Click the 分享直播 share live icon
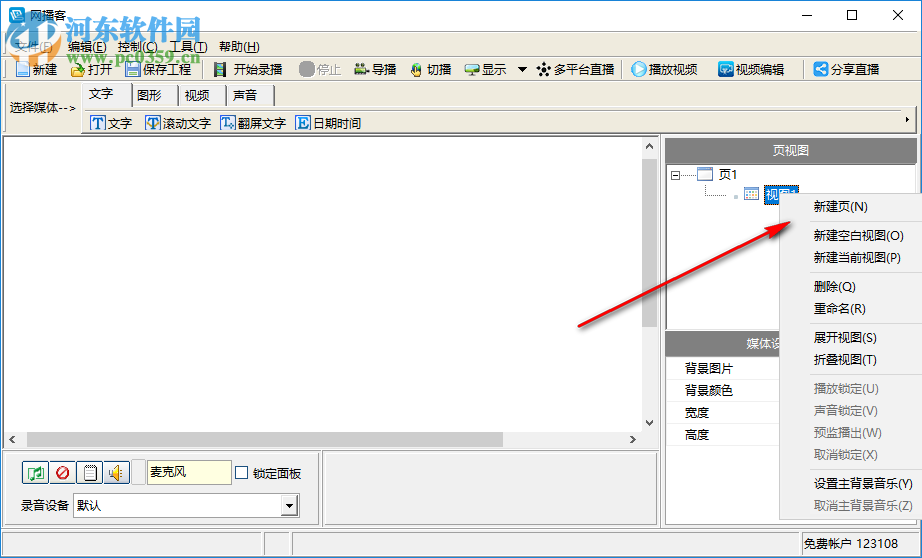Screen dimensions: 922x558 pyautogui.click(x=820, y=69)
